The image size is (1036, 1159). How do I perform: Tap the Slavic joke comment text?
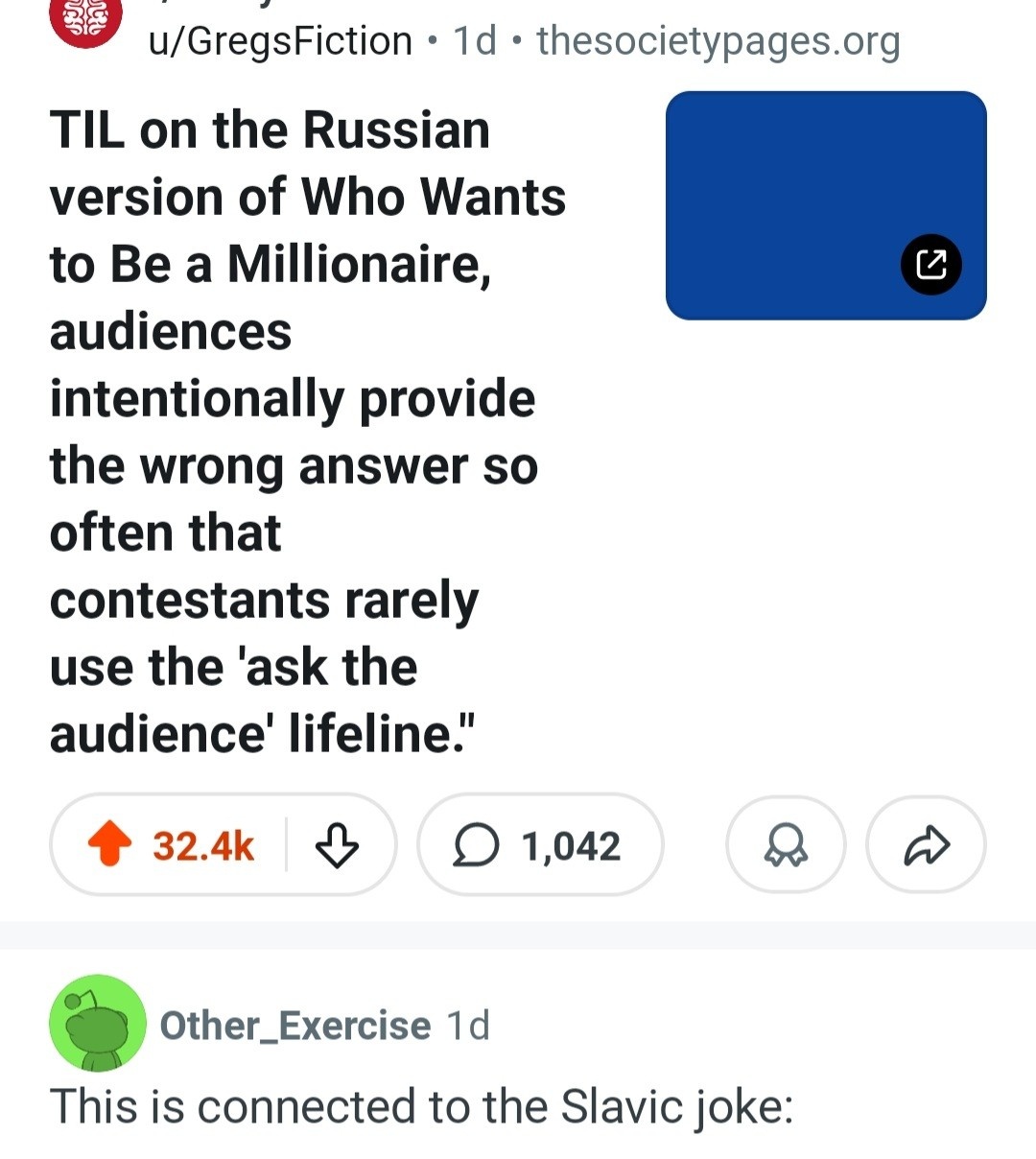422,1106
